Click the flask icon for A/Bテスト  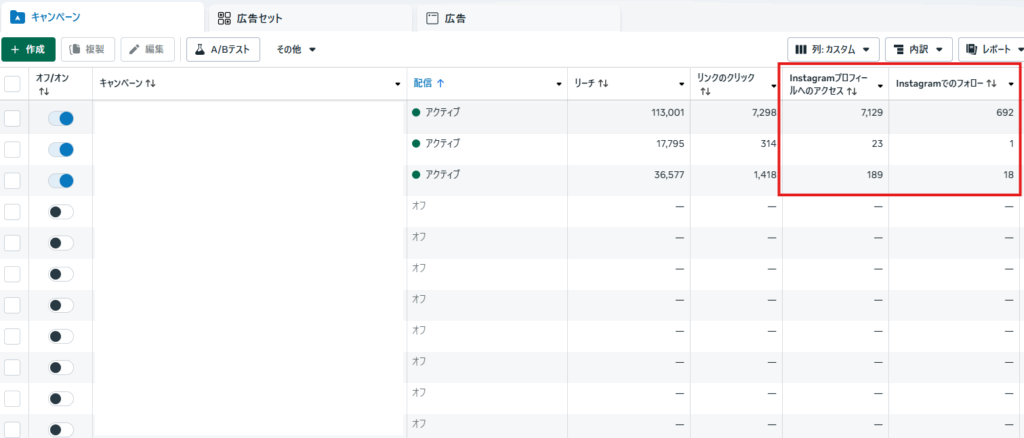(x=199, y=49)
